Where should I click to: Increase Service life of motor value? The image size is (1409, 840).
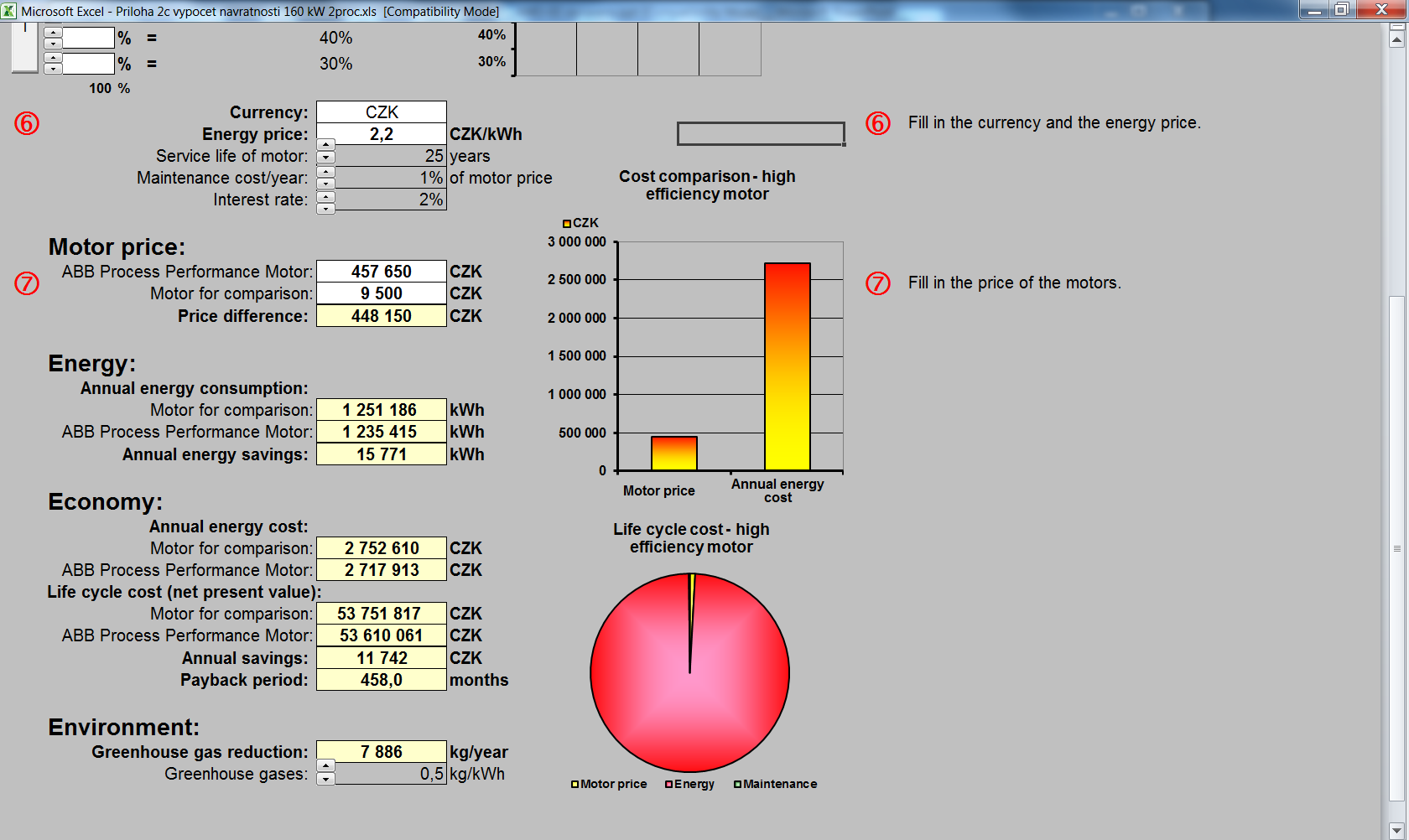click(325, 145)
